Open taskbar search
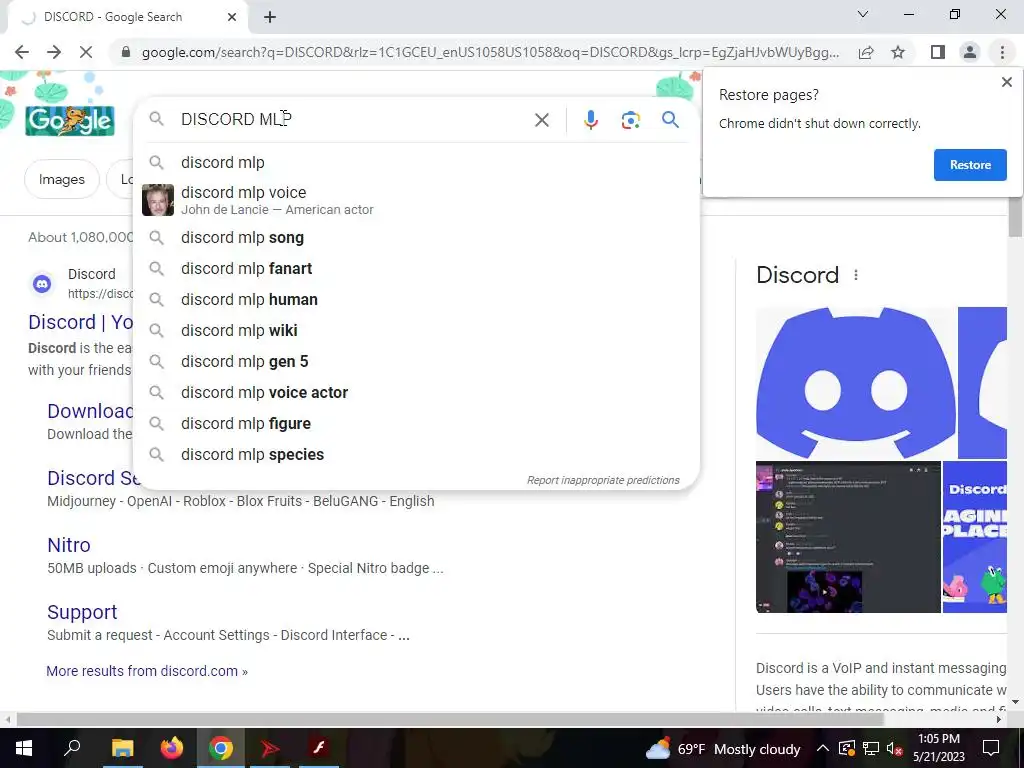Image resolution: width=1024 pixels, height=768 pixels. pyautogui.click(x=72, y=748)
